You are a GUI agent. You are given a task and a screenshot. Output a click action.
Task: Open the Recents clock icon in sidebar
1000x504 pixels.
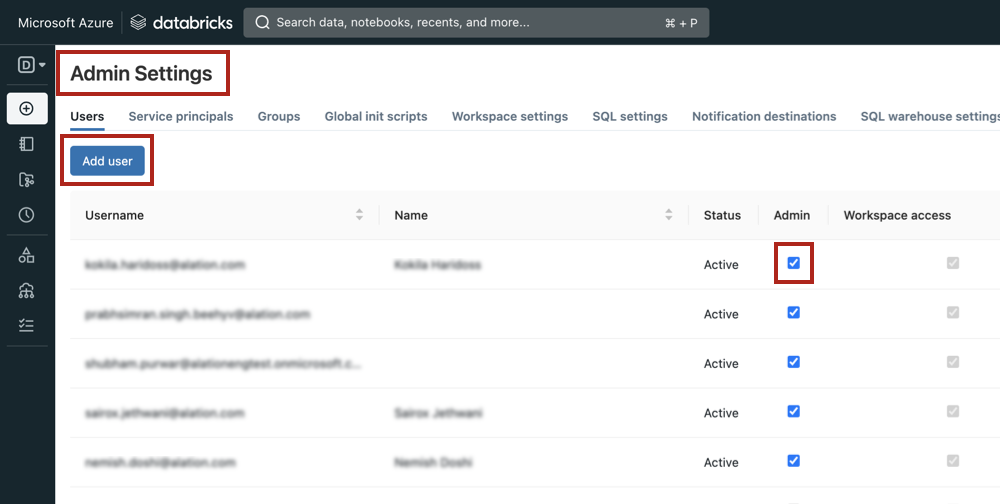26,215
